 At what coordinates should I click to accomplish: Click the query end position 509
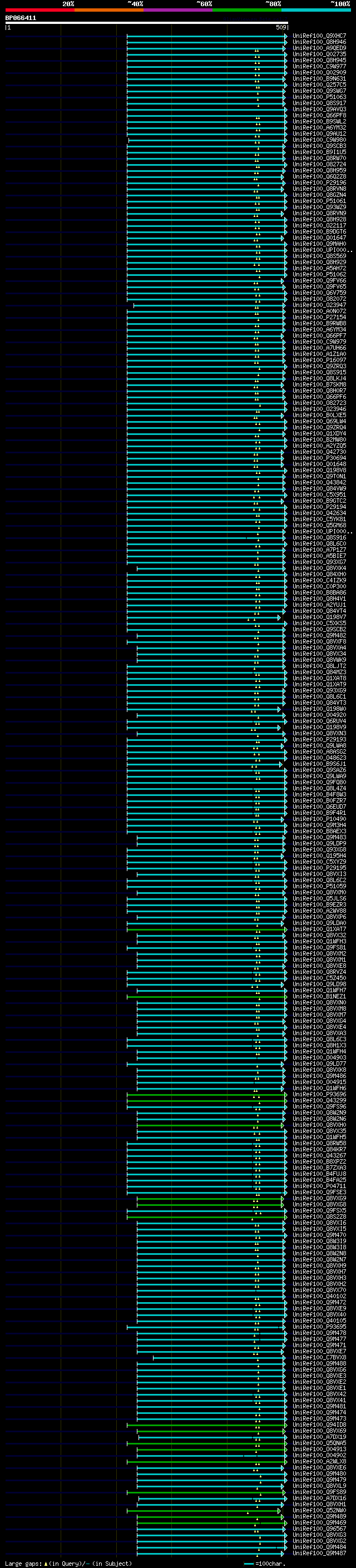pos(280,27)
